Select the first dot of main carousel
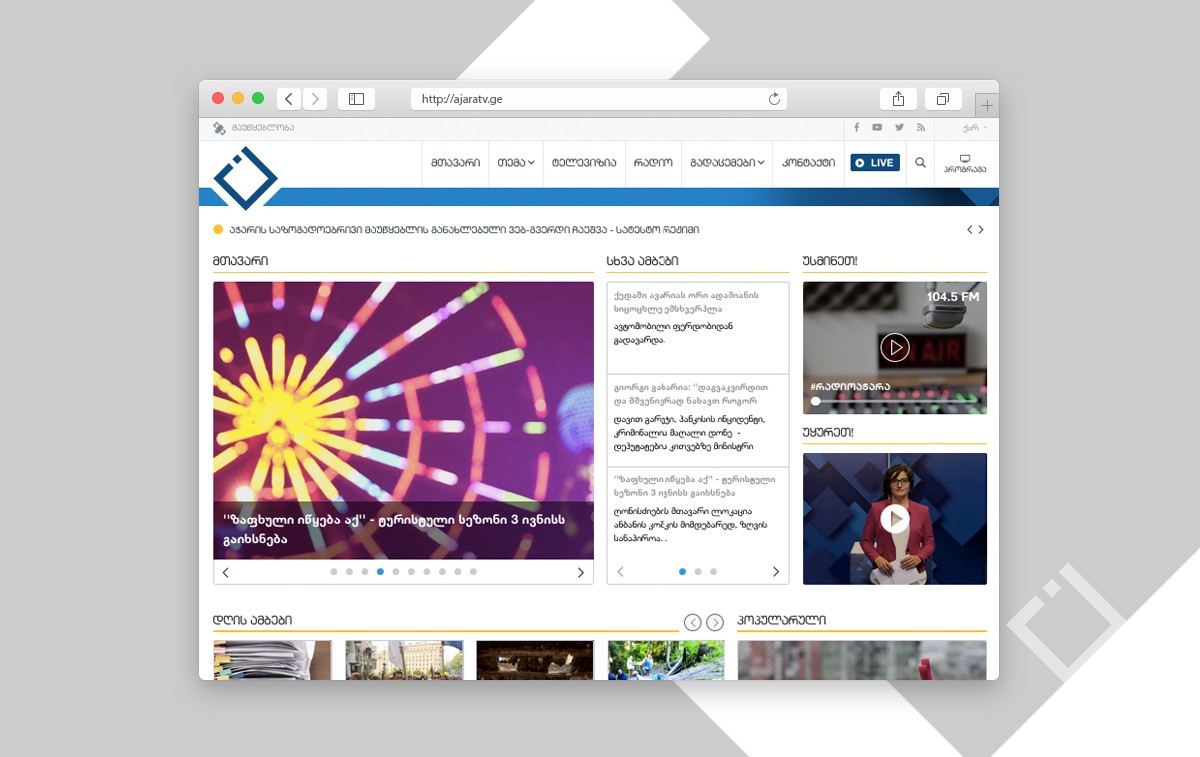The image size is (1200, 757). [x=334, y=572]
